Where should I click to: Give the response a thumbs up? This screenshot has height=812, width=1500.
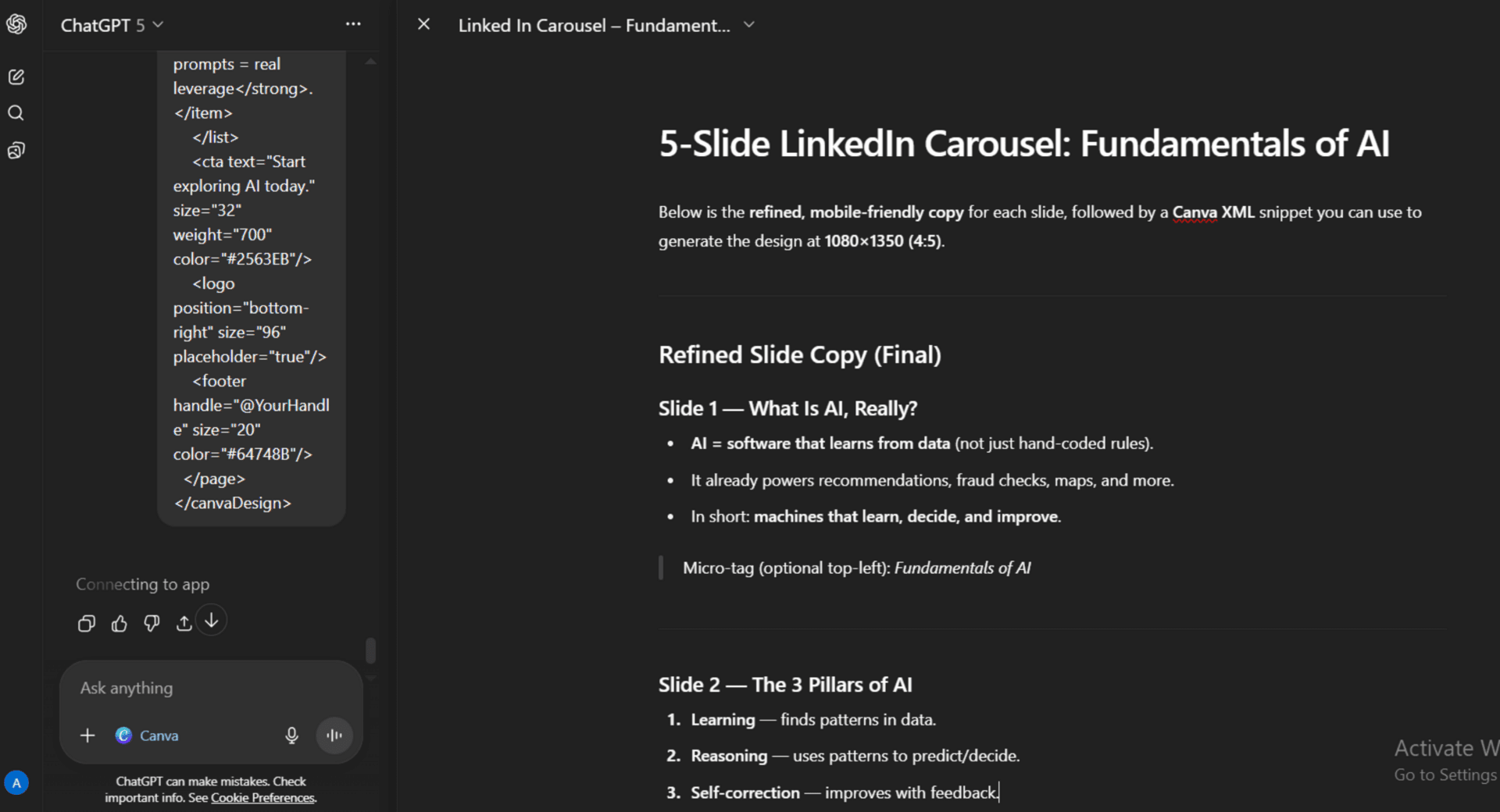(x=119, y=622)
